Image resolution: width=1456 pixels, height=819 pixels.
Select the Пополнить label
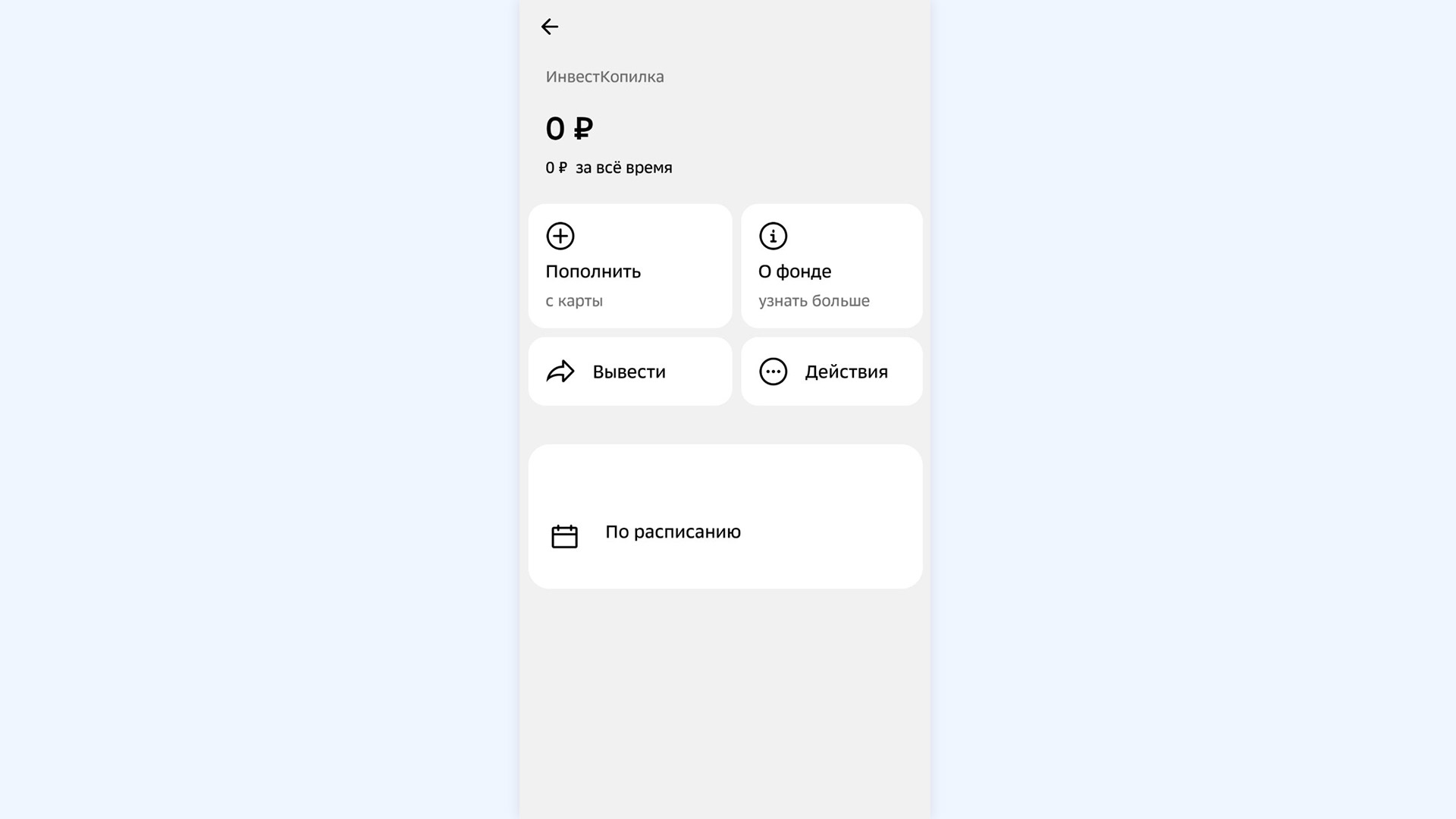coord(593,271)
